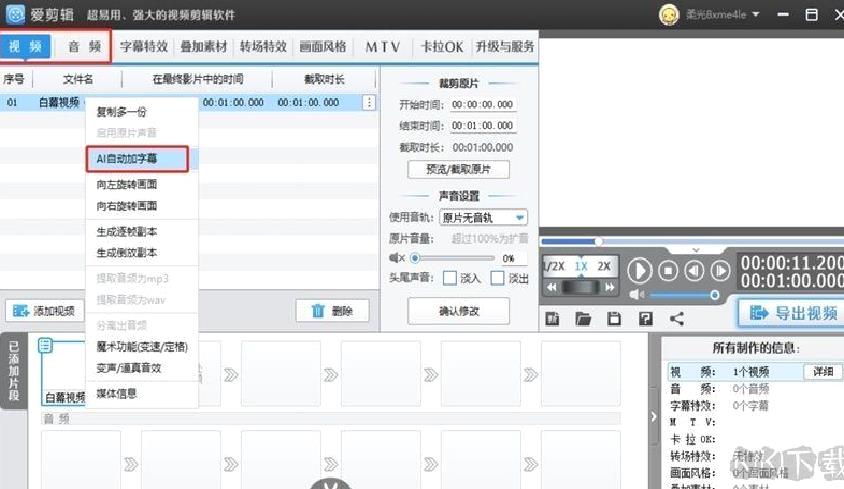This screenshot has width=844, height=489.
Task: Click the share icon below the player
Action: (x=677, y=319)
